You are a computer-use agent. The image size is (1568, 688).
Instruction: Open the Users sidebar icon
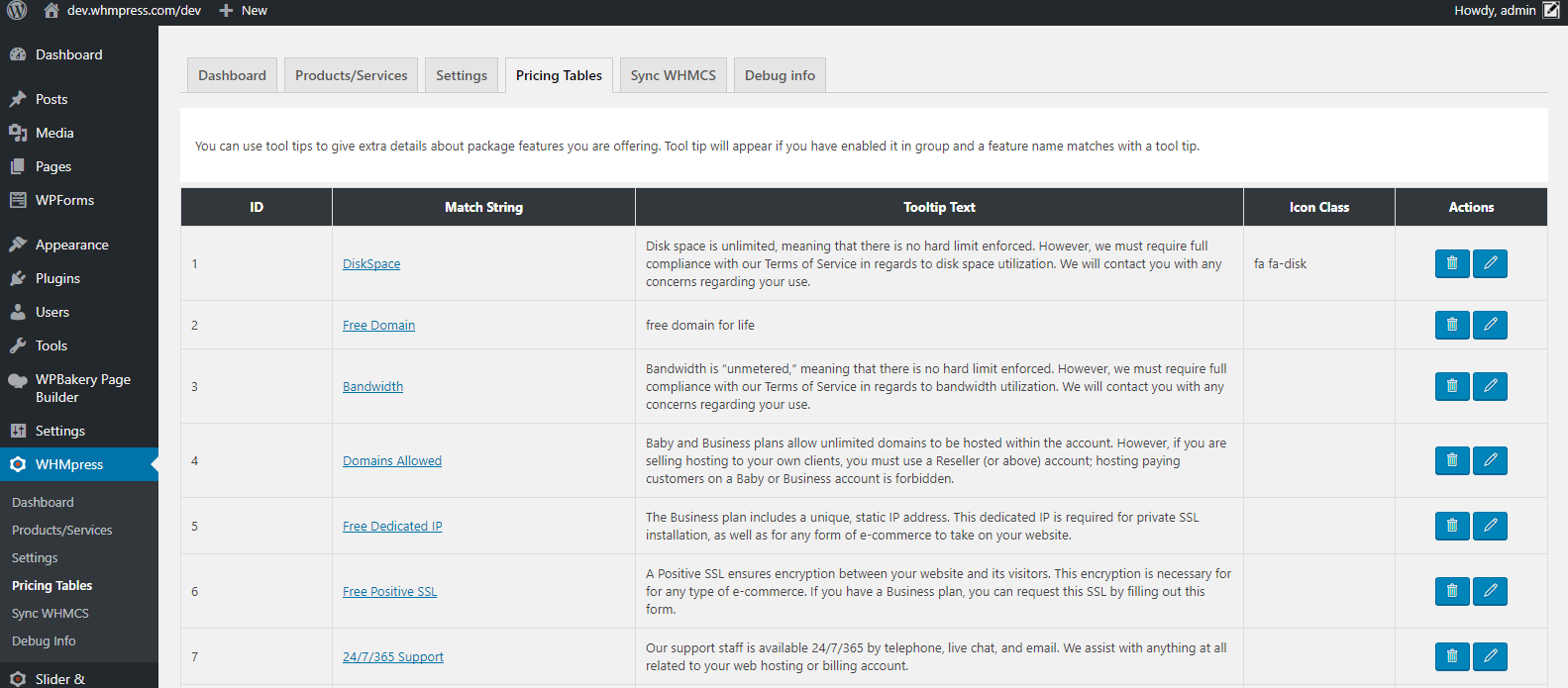coord(18,312)
